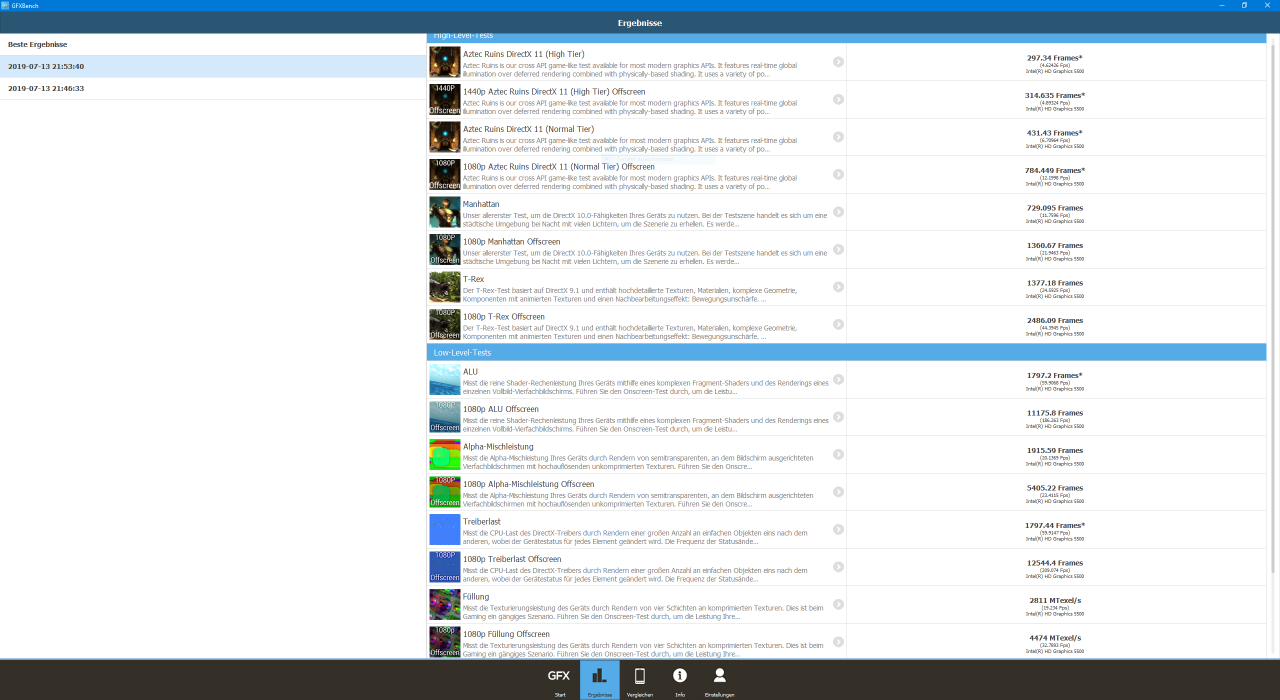
Task: Expand details arrow for 1080p Manhattan Offscreen
Action: (838, 249)
